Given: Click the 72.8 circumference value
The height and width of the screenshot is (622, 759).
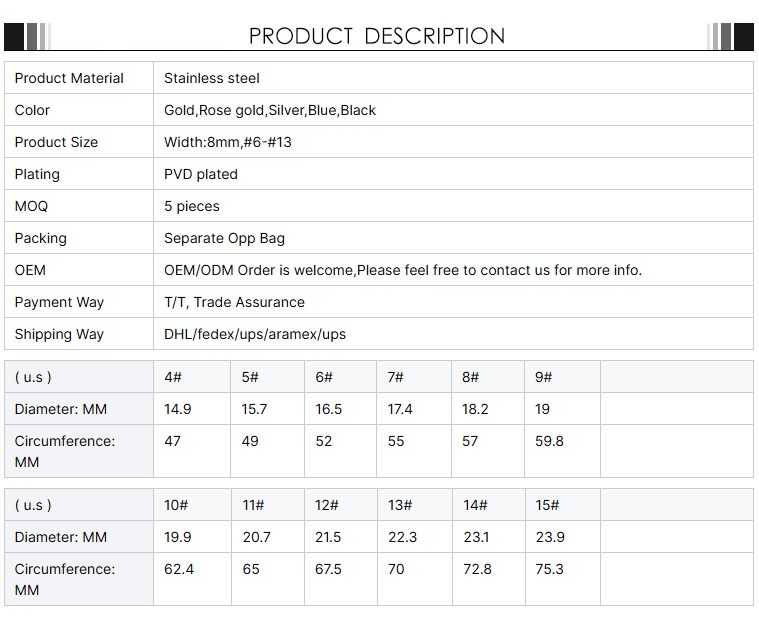Looking at the screenshot, I should click(477, 569).
